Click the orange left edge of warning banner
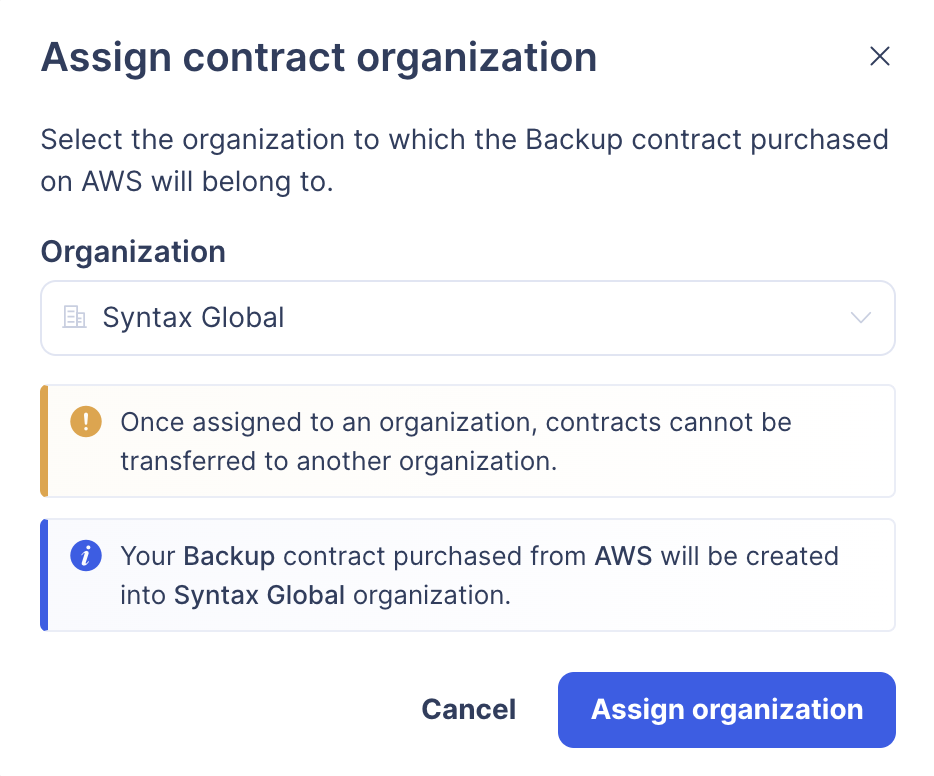Image resolution: width=934 pixels, height=776 pixels. [x=44, y=441]
